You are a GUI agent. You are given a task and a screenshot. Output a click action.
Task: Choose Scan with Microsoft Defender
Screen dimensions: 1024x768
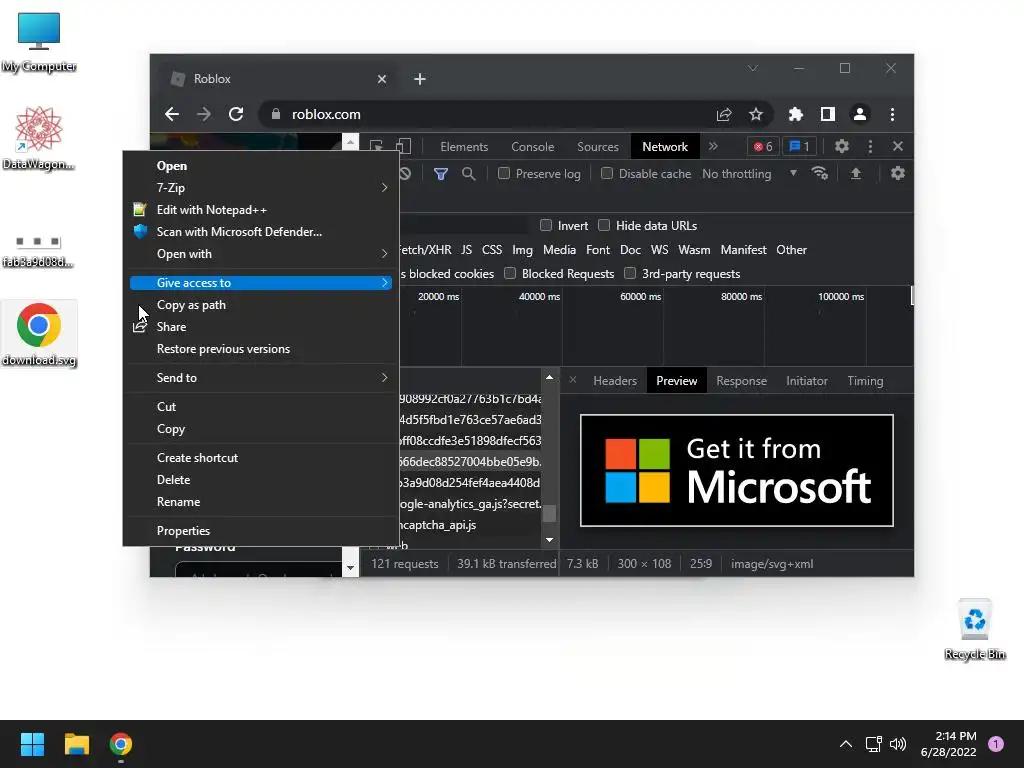click(x=261, y=232)
